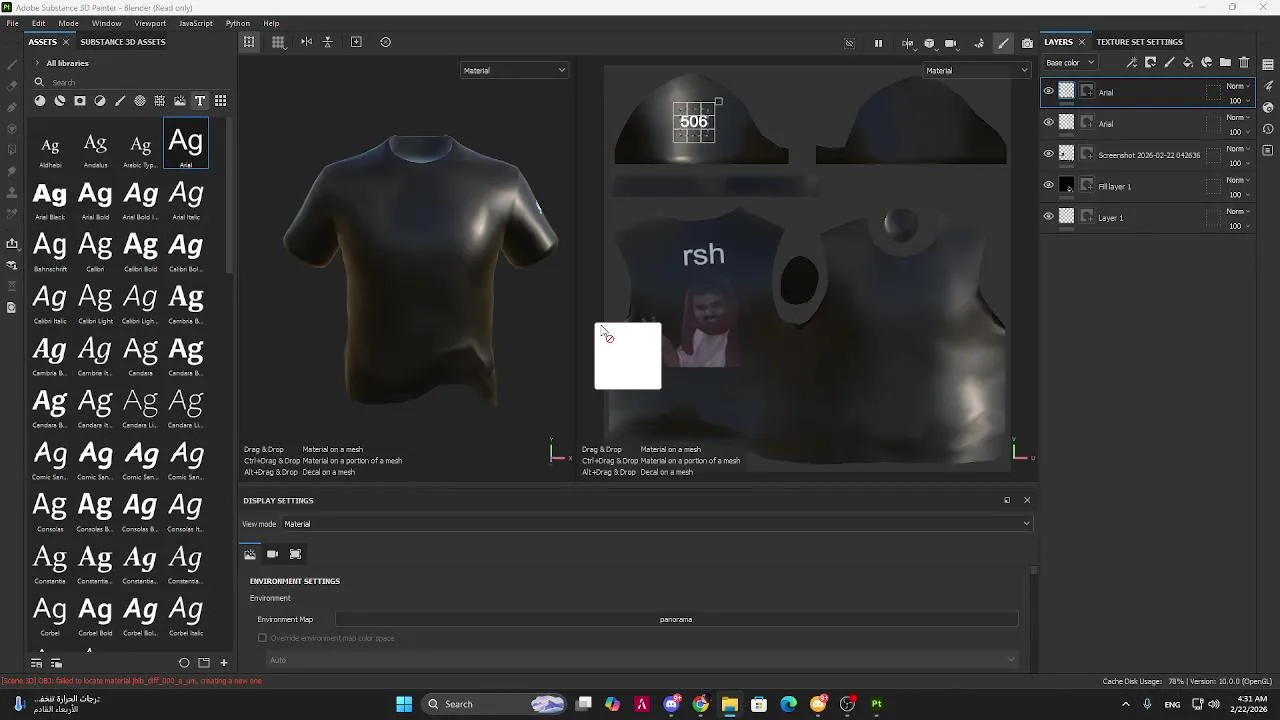This screenshot has height=720, width=1280.
Task: Close the Assets tab
Action: point(66,42)
